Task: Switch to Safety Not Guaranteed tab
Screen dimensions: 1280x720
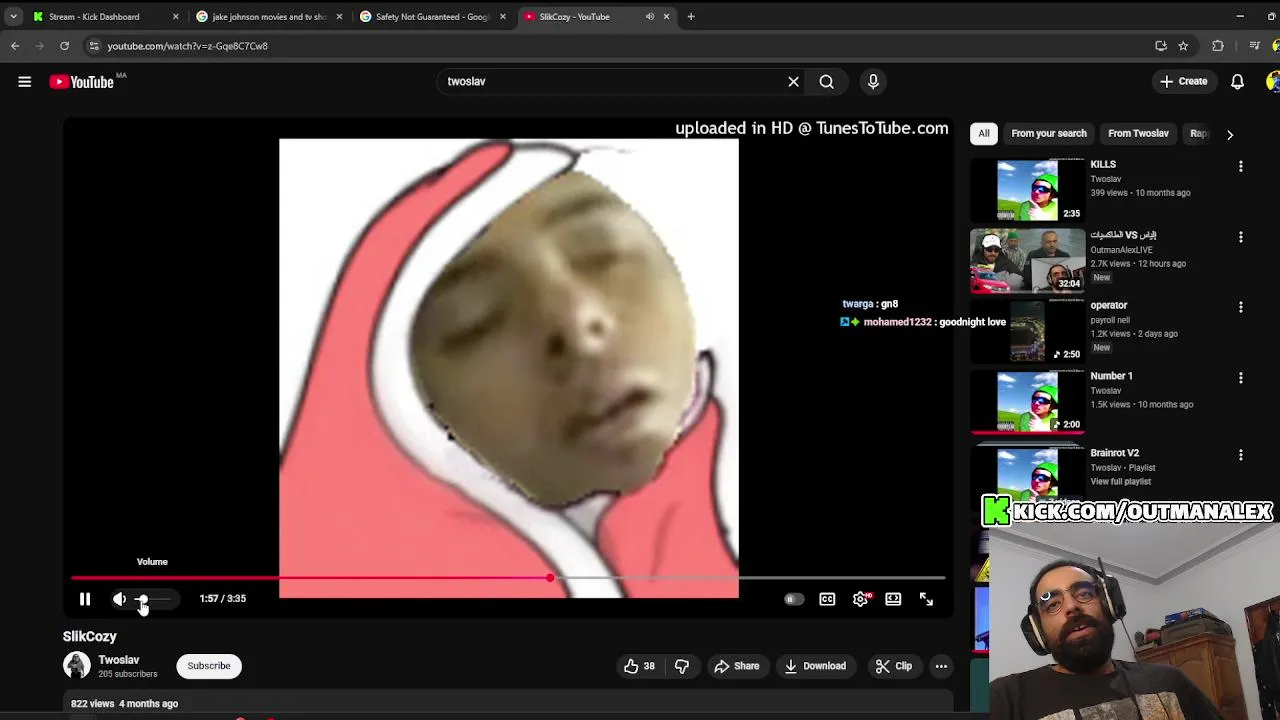Action: click(x=432, y=16)
